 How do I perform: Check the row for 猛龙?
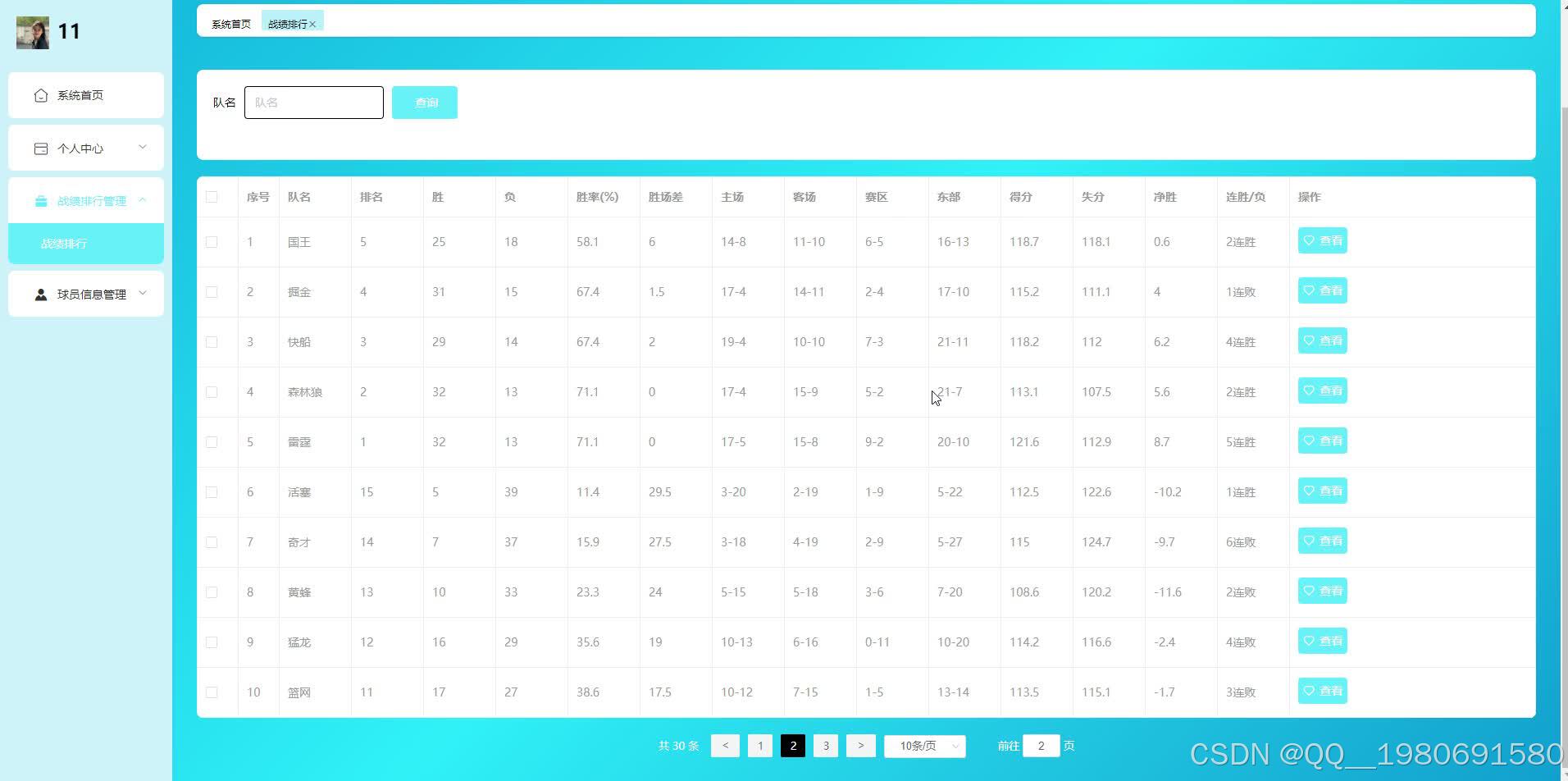tap(212, 642)
